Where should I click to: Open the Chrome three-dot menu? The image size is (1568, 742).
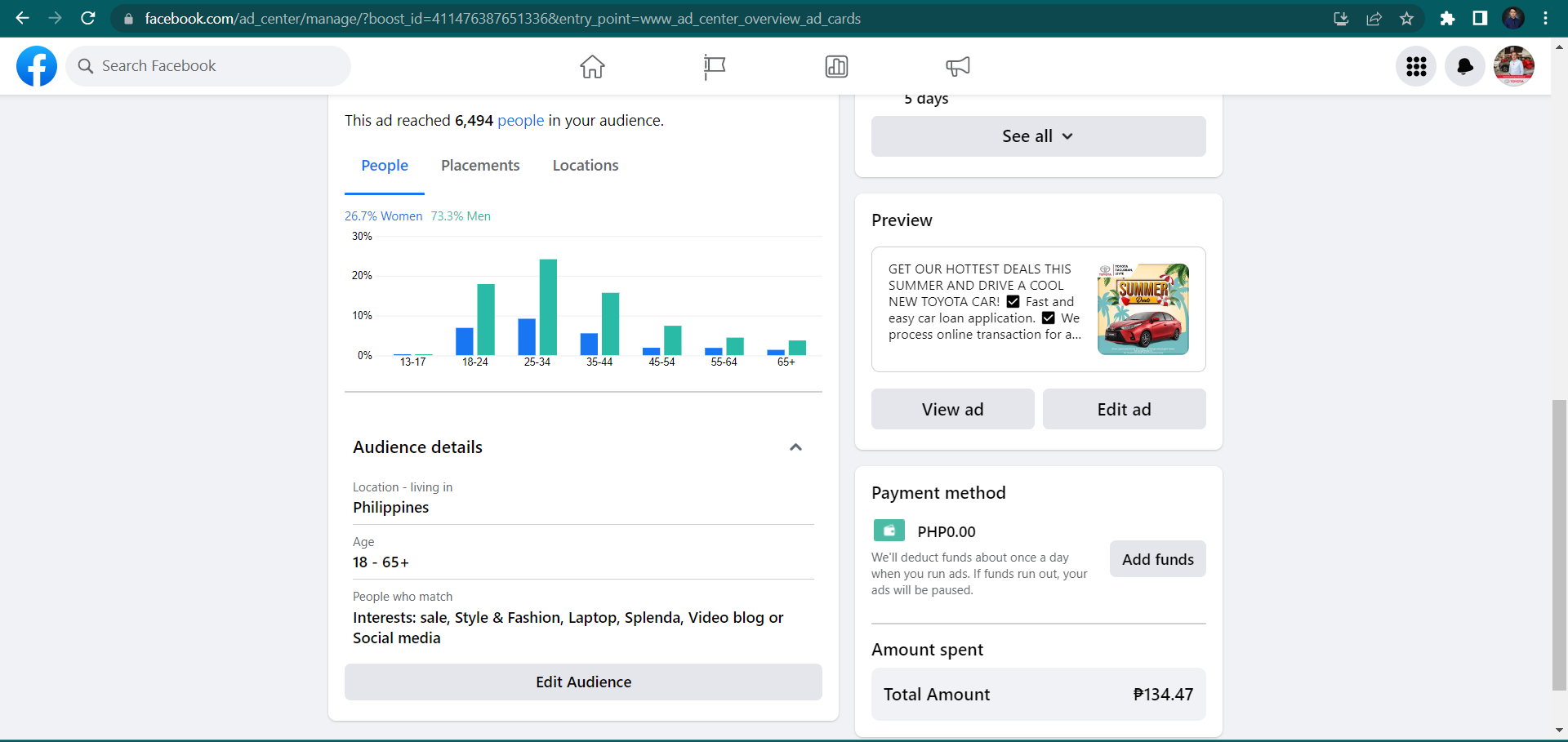point(1546,19)
